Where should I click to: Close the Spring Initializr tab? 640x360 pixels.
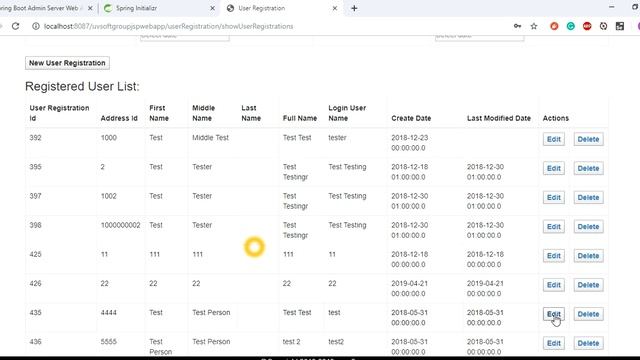tap(212, 8)
